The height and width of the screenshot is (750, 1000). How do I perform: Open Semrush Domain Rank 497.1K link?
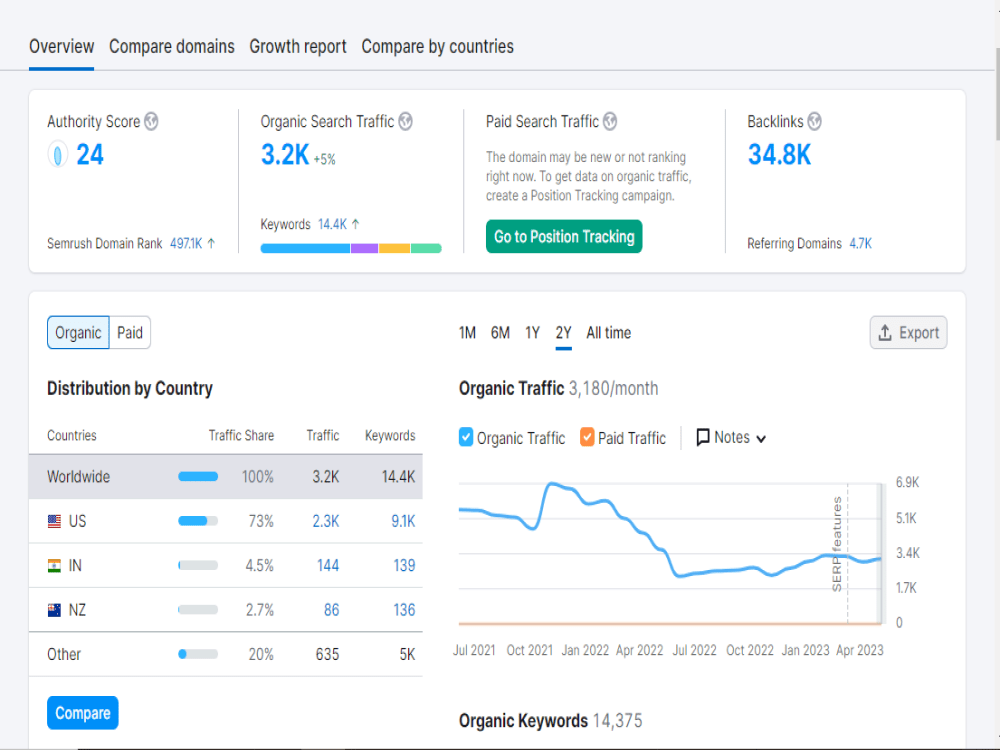pos(186,244)
